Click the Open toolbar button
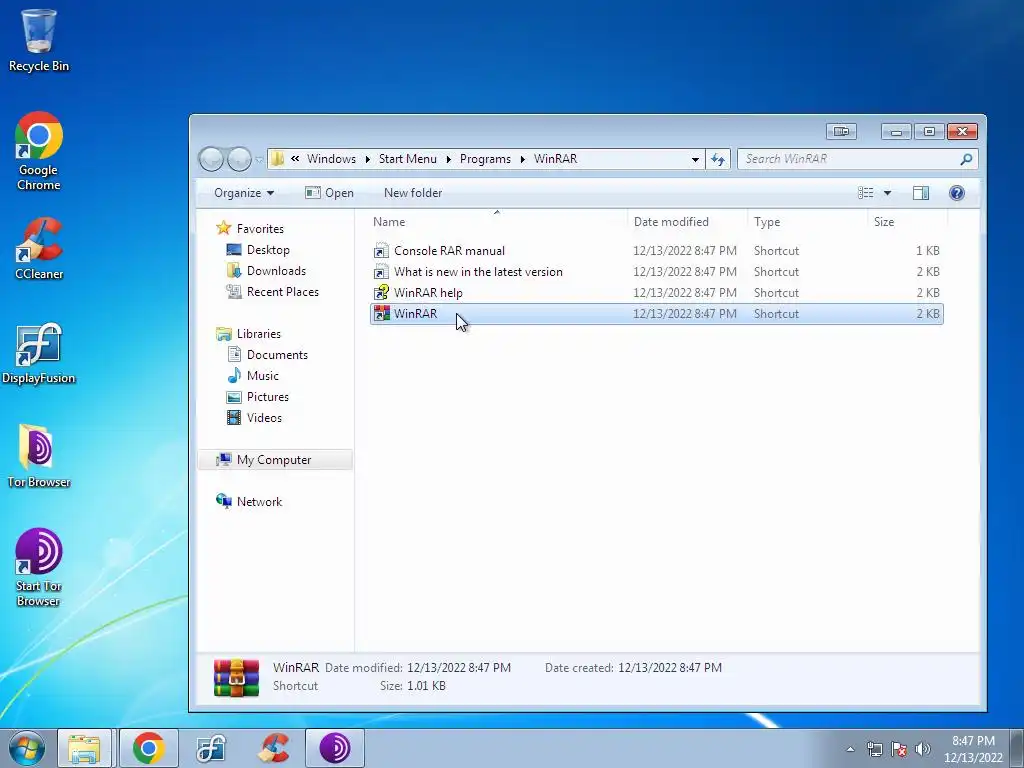This screenshot has height=768, width=1024. point(330,193)
